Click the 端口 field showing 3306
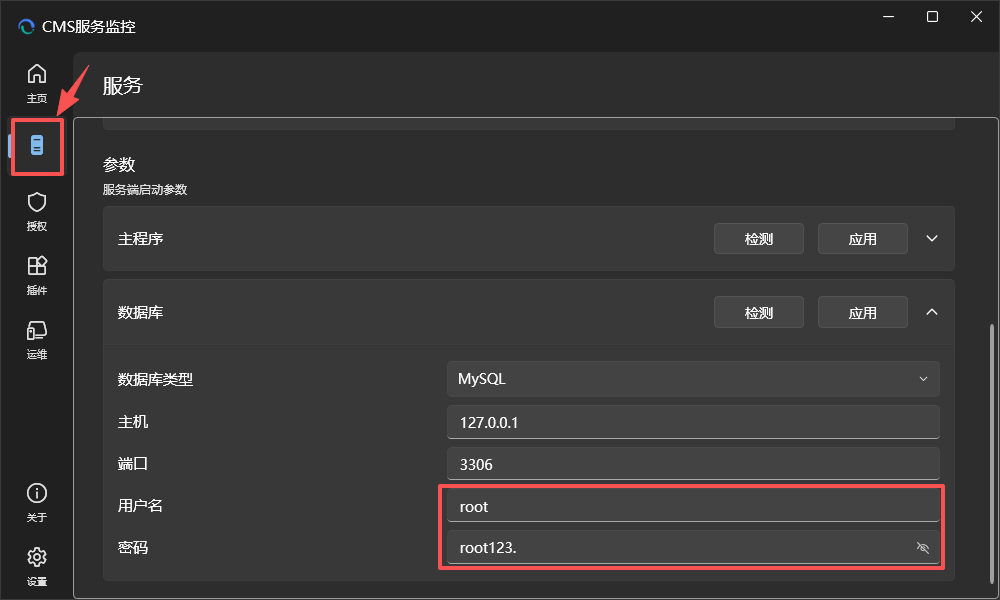The image size is (1000, 600). (x=693, y=464)
